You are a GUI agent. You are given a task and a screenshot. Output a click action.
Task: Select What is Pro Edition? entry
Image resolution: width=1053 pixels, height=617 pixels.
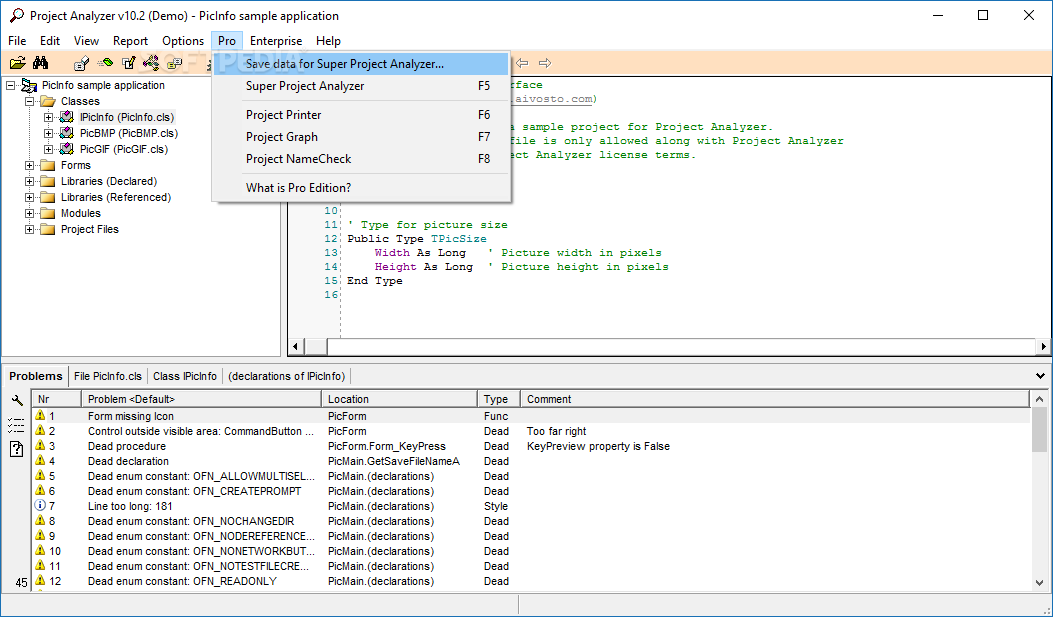(x=361, y=188)
